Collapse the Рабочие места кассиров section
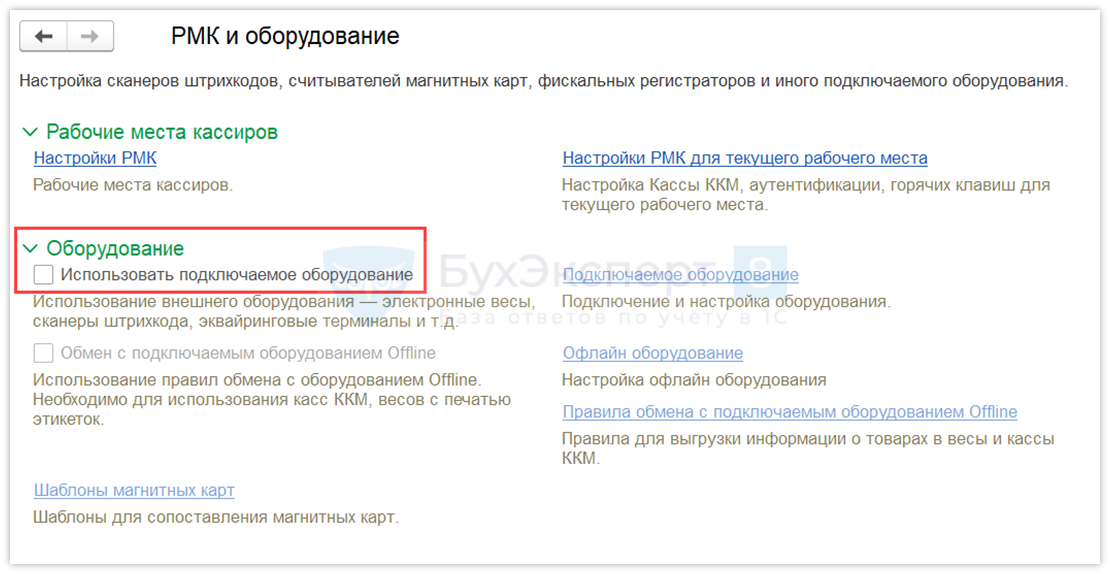This screenshot has height=574, width=1110. tap(30, 132)
